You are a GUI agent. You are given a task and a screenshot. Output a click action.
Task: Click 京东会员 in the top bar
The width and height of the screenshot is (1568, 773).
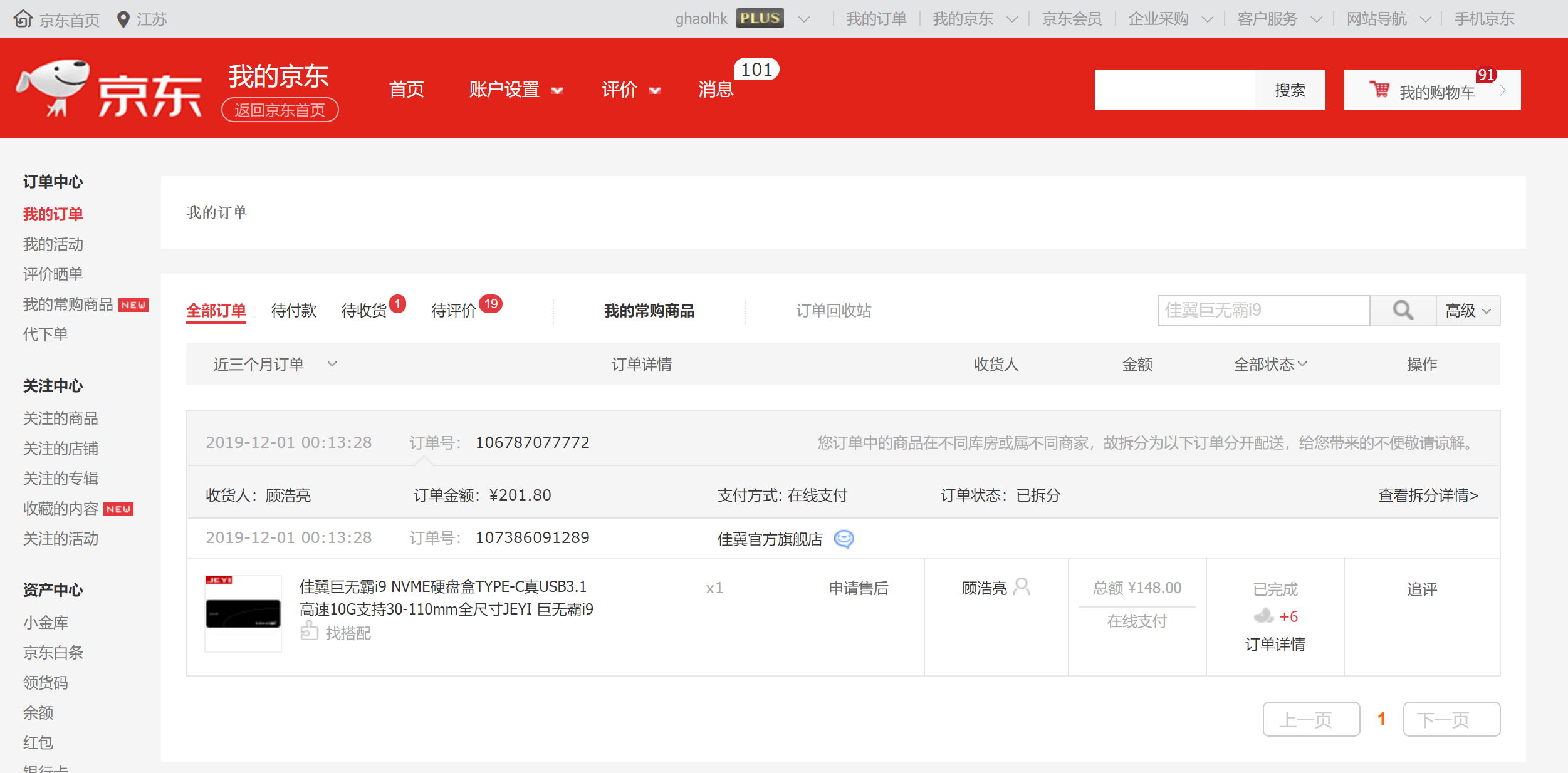pos(1072,19)
